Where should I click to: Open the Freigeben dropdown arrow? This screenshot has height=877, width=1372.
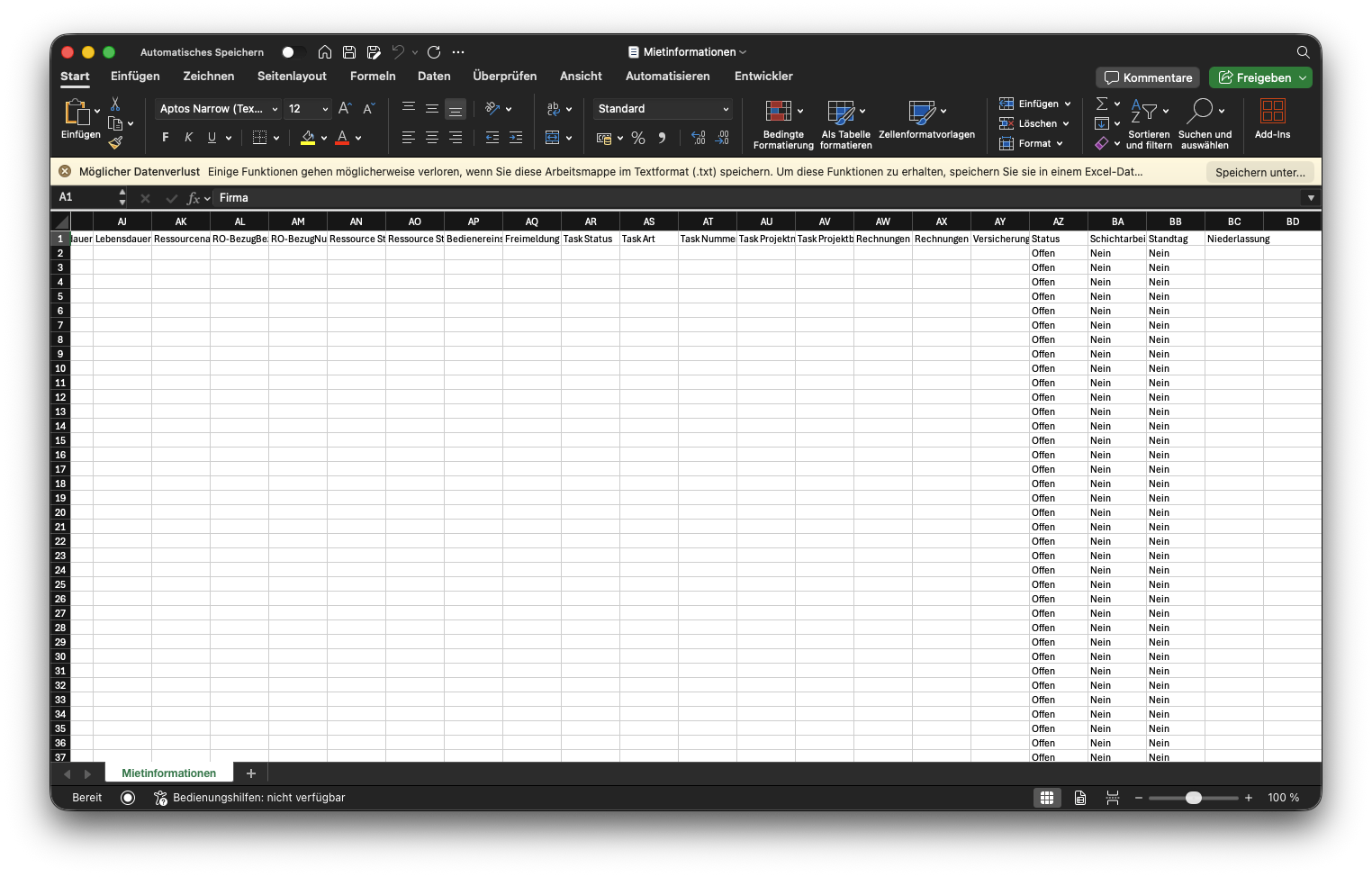(1302, 78)
